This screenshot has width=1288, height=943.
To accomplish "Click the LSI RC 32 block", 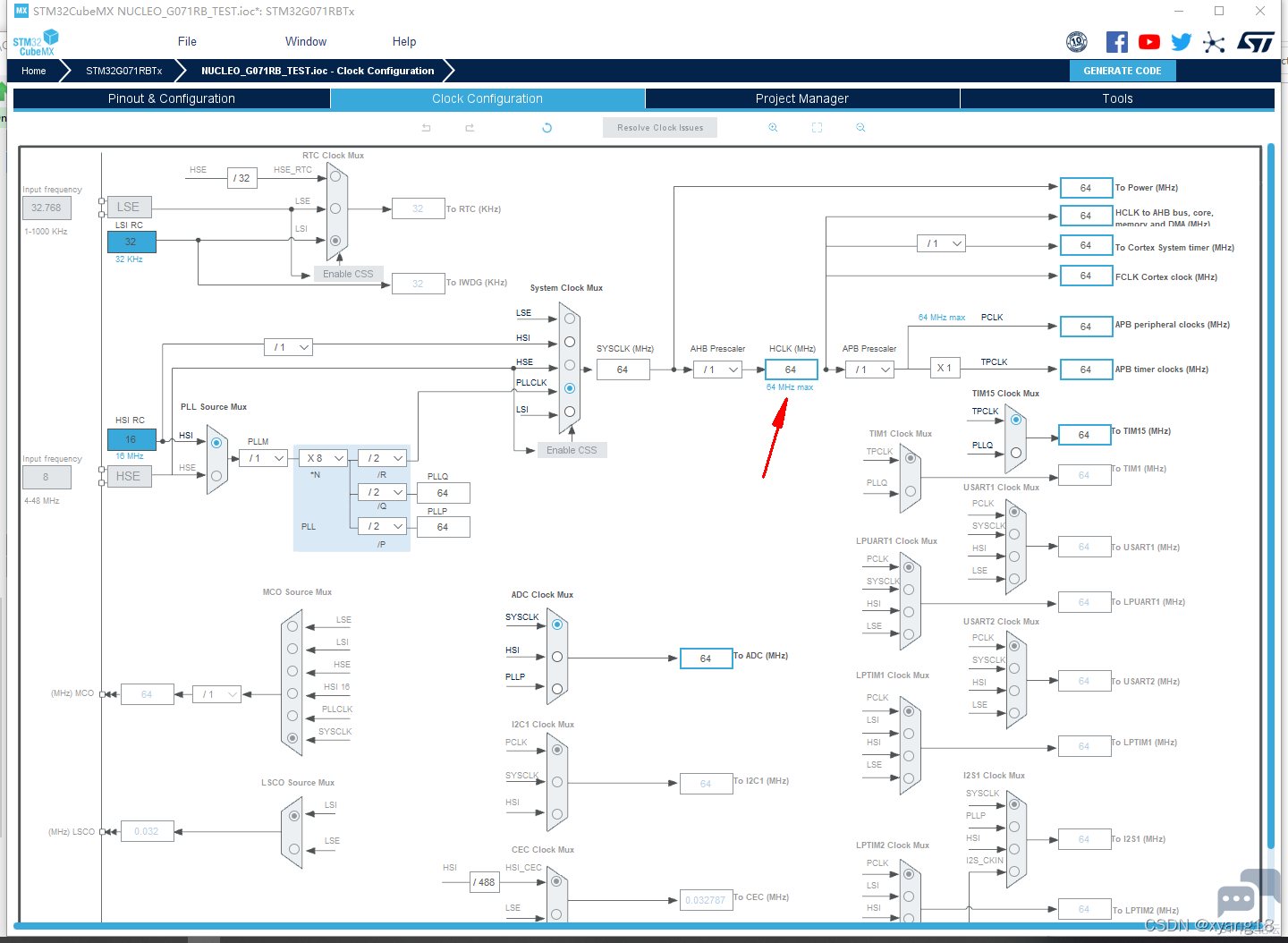I will click(131, 242).
